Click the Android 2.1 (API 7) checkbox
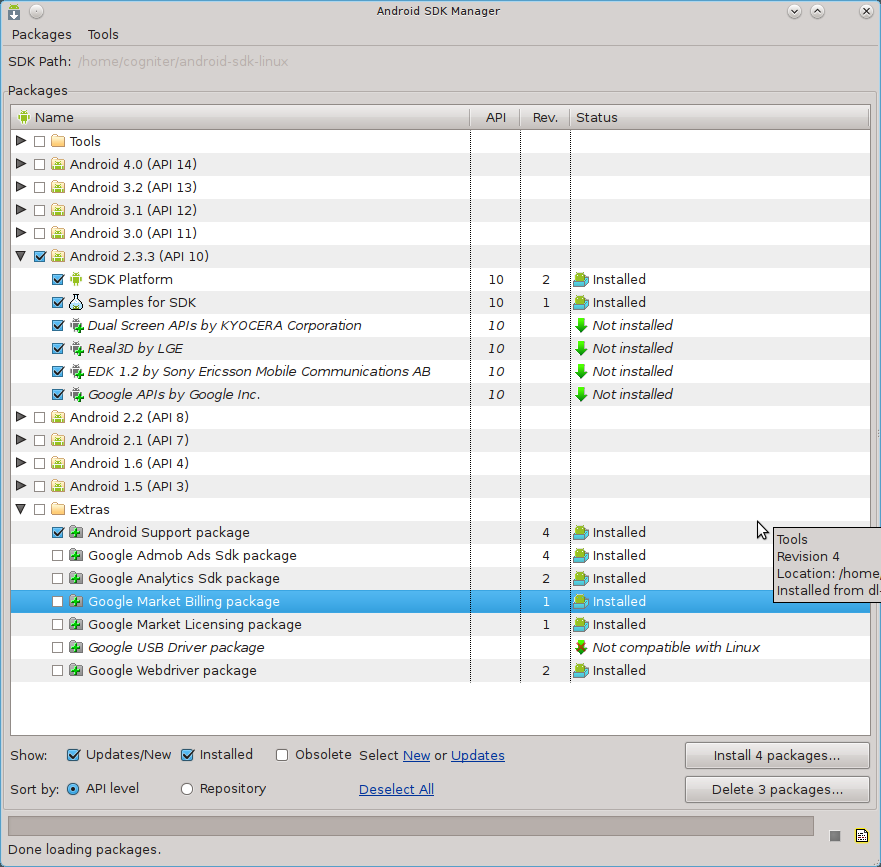Image resolution: width=881 pixels, height=867 pixels. 39,440
